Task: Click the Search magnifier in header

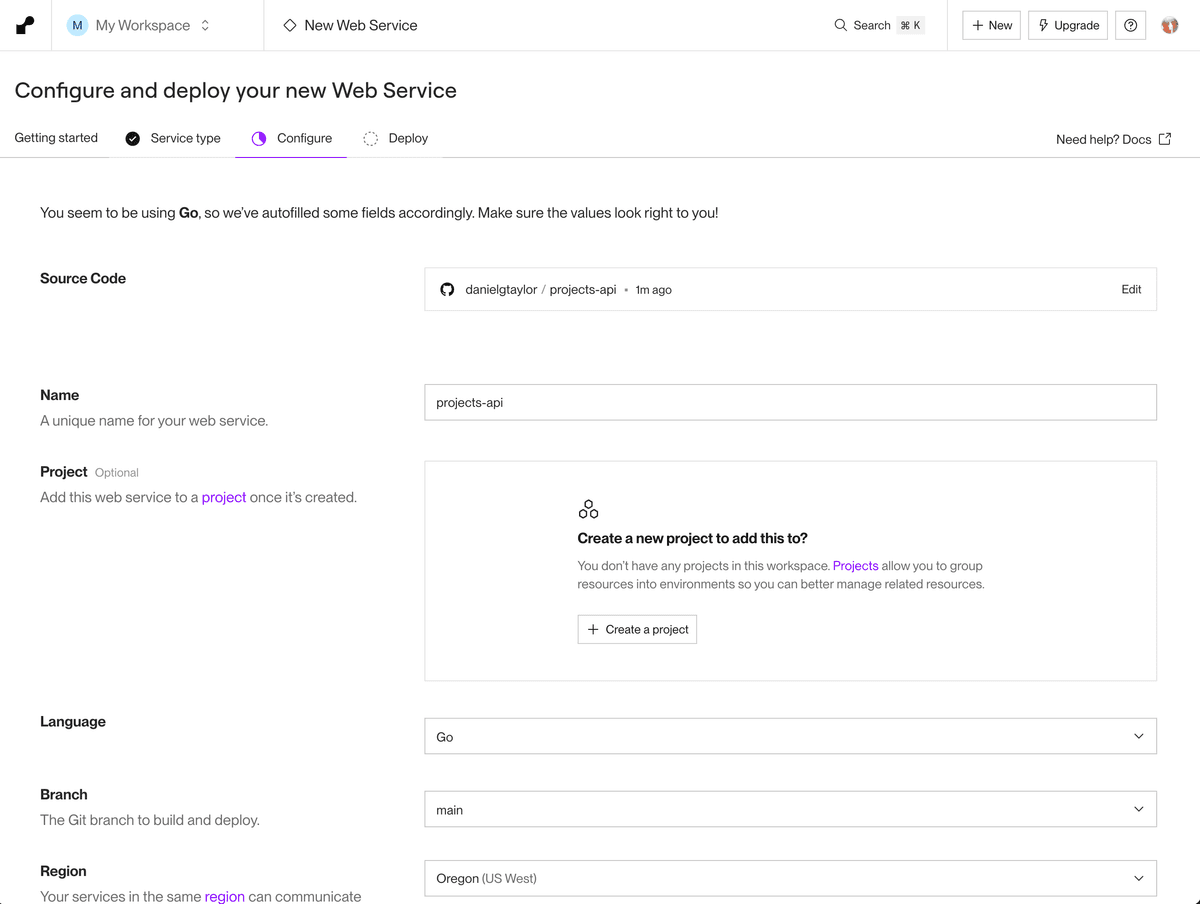Action: click(840, 25)
